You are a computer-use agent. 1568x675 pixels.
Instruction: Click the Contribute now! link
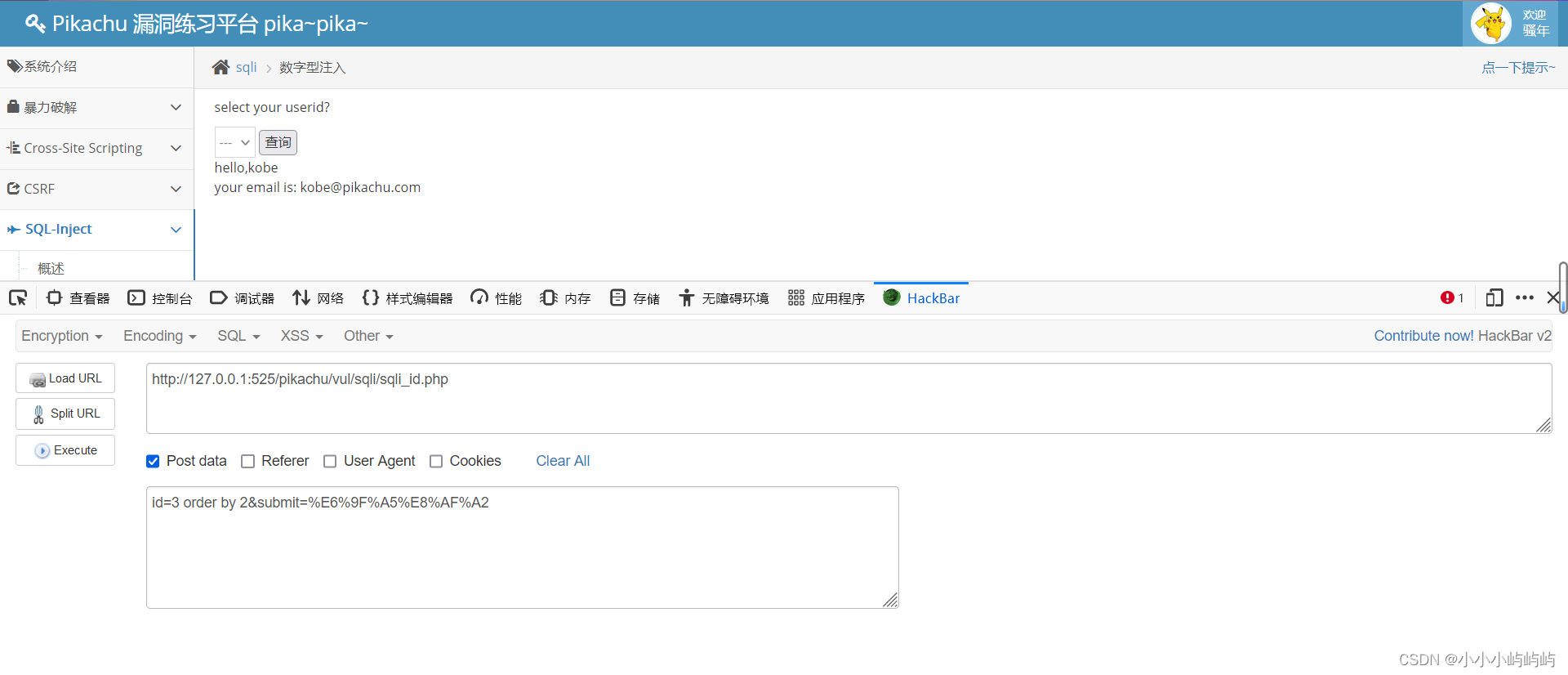[x=1423, y=336]
